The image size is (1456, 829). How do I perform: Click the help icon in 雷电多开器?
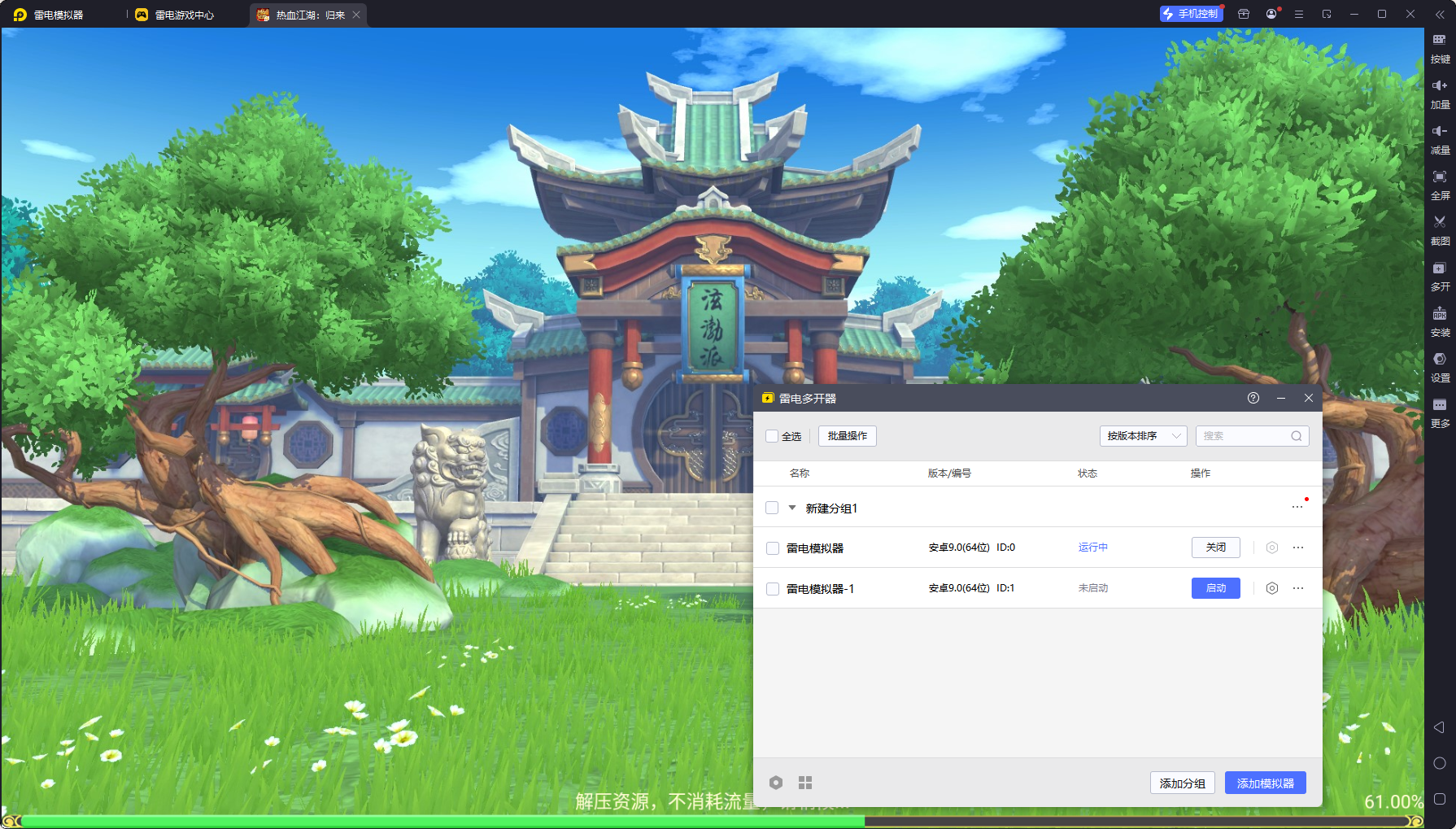click(x=1253, y=398)
